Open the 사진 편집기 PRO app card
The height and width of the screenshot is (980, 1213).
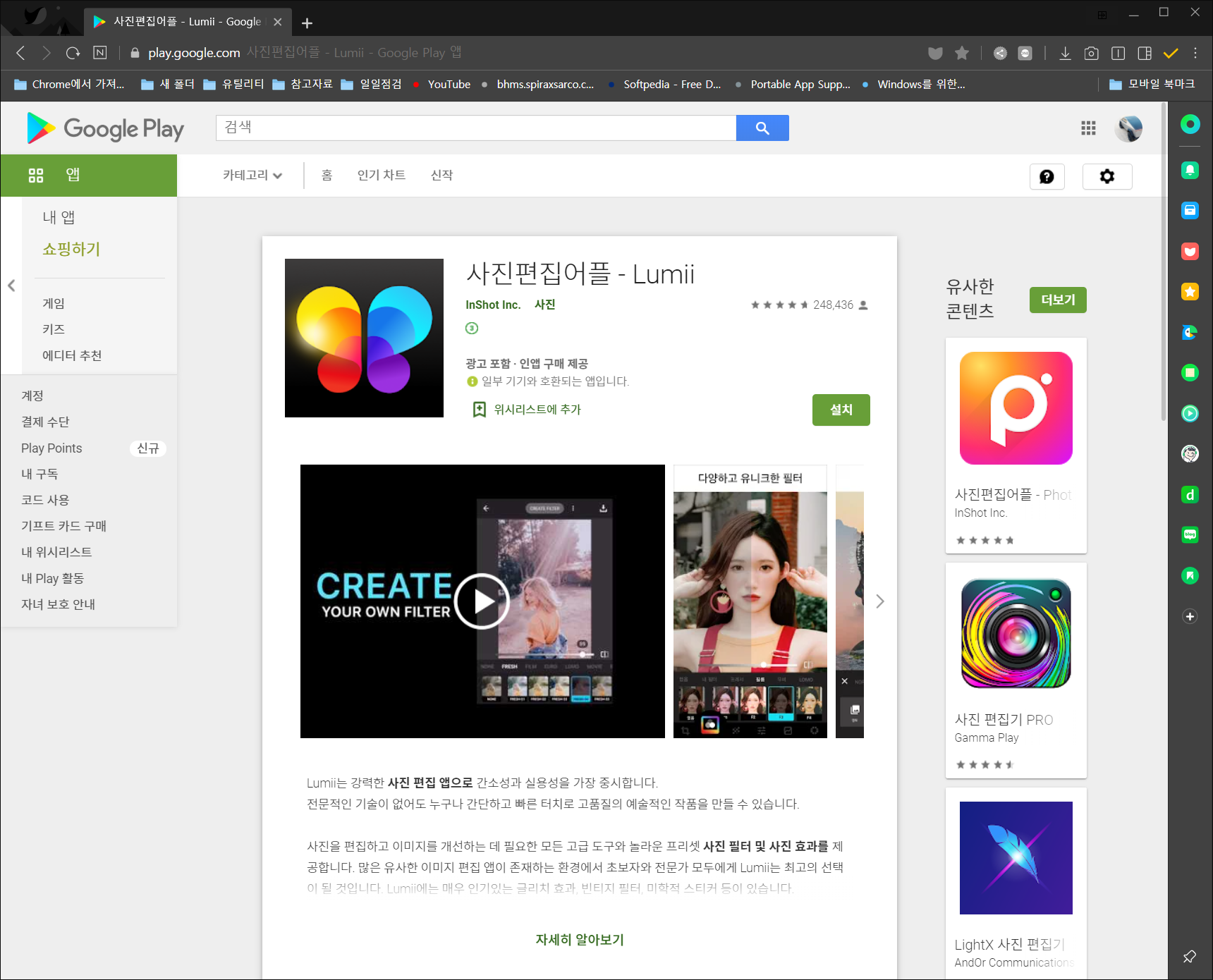tap(1016, 670)
